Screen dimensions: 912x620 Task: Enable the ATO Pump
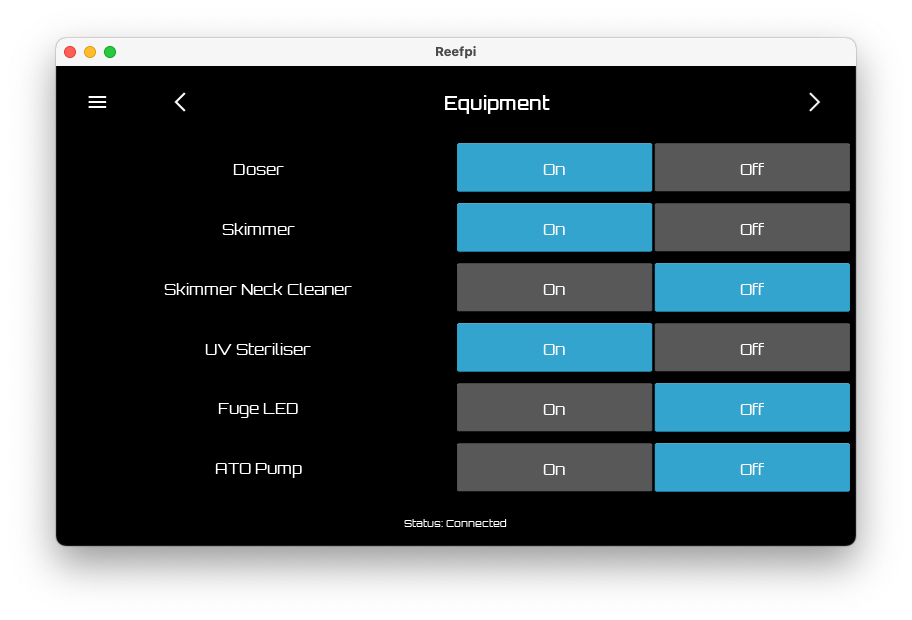(554, 467)
